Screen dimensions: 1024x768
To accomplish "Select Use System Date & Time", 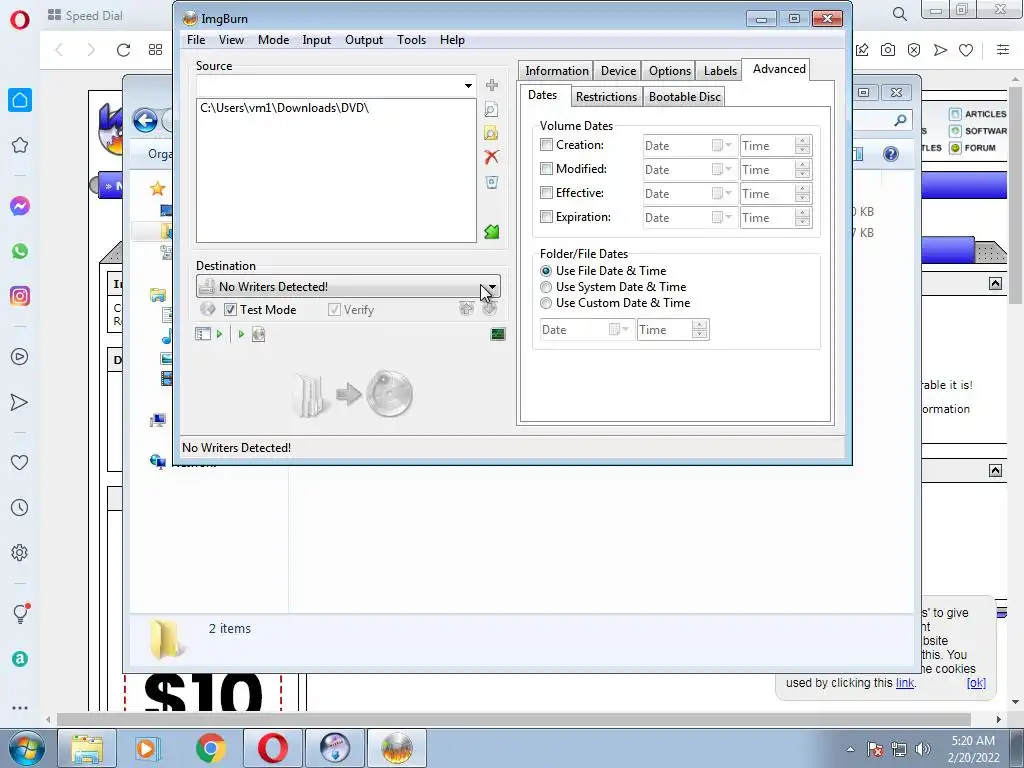I will click(x=546, y=287).
